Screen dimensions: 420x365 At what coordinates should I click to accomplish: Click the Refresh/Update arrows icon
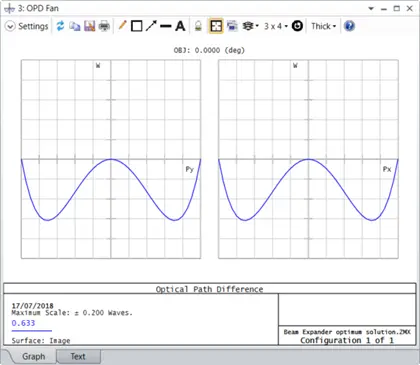tap(60, 26)
